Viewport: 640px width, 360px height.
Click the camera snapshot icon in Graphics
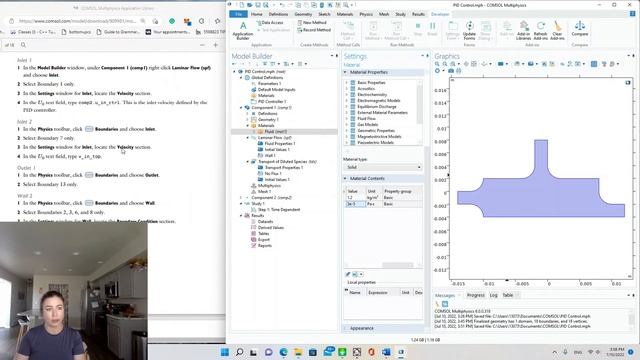point(451,71)
